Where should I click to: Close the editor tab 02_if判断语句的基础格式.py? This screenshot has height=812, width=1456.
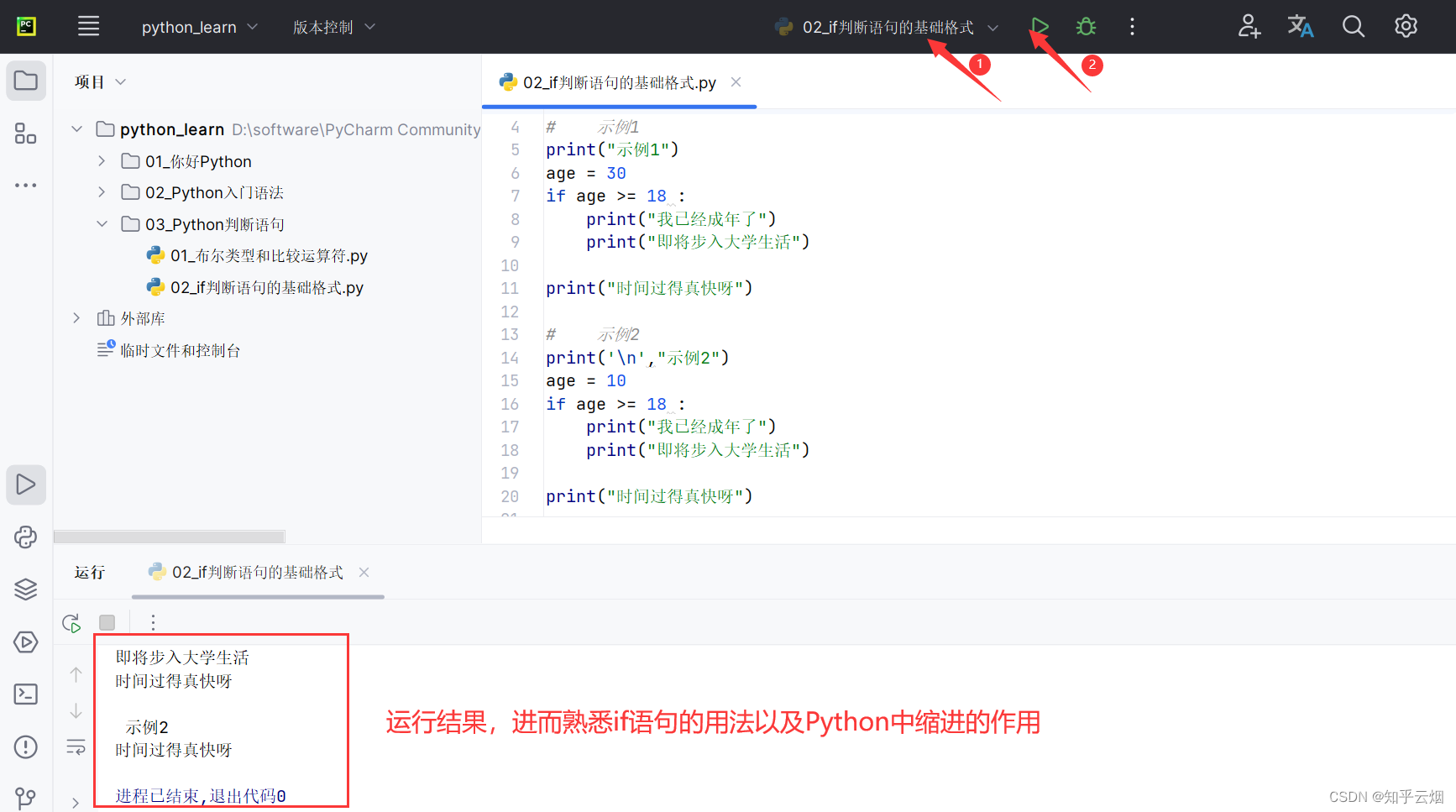pyautogui.click(x=736, y=82)
